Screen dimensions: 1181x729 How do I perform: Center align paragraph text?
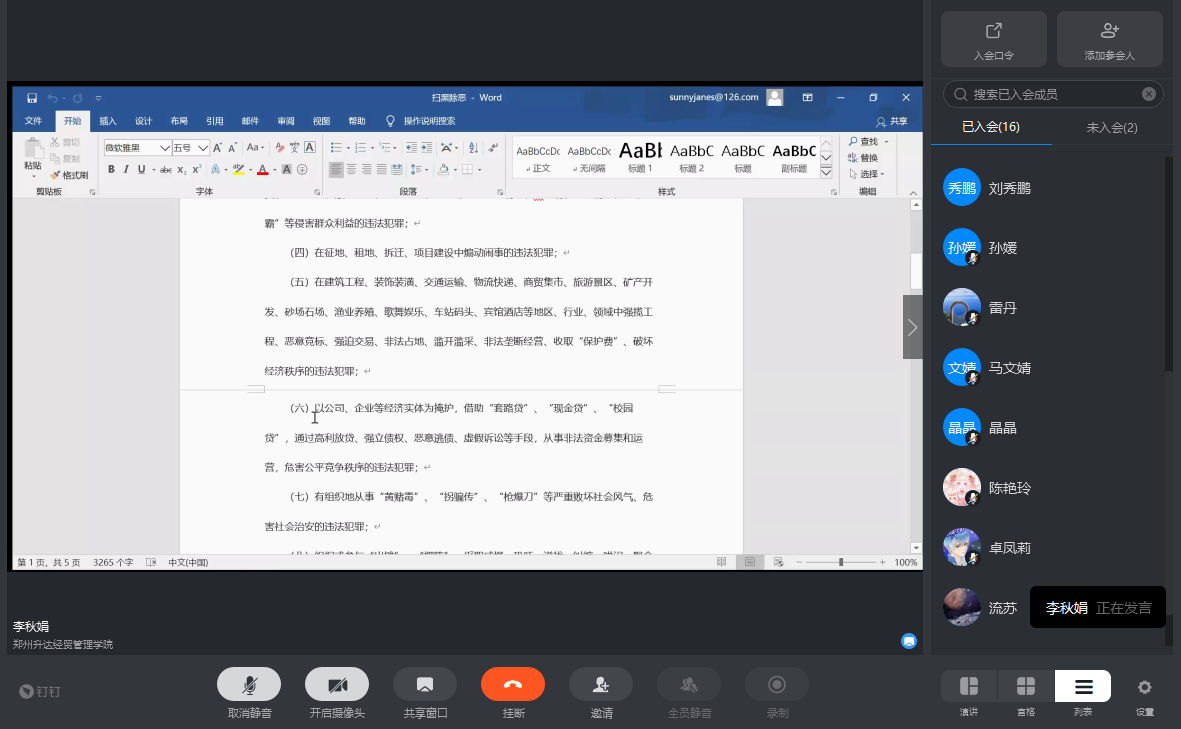point(352,169)
